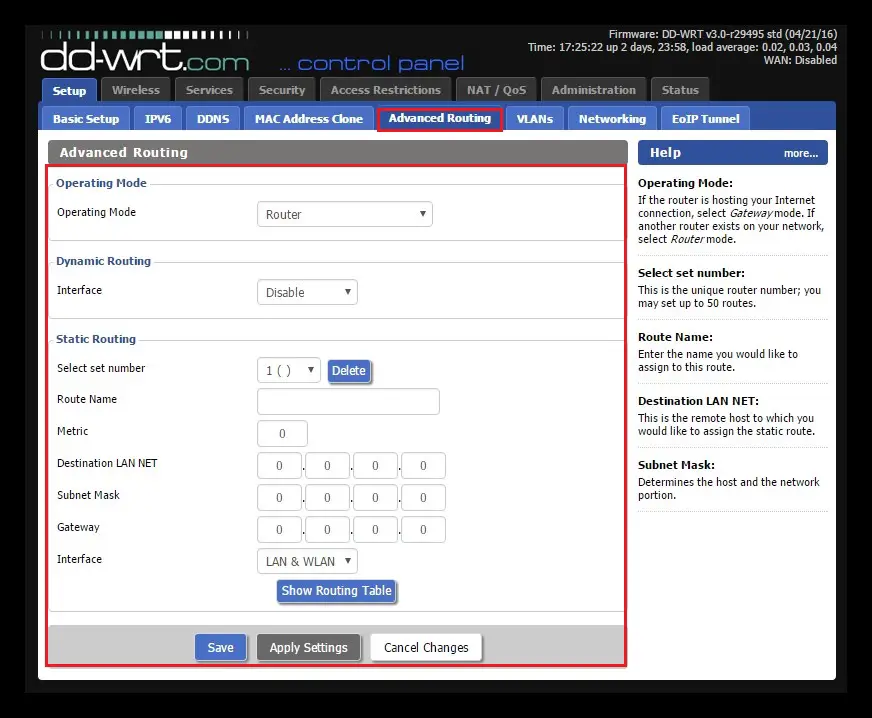Expand the Operating Mode dropdown set to Router
Image resolution: width=872 pixels, height=718 pixels.
tap(345, 214)
